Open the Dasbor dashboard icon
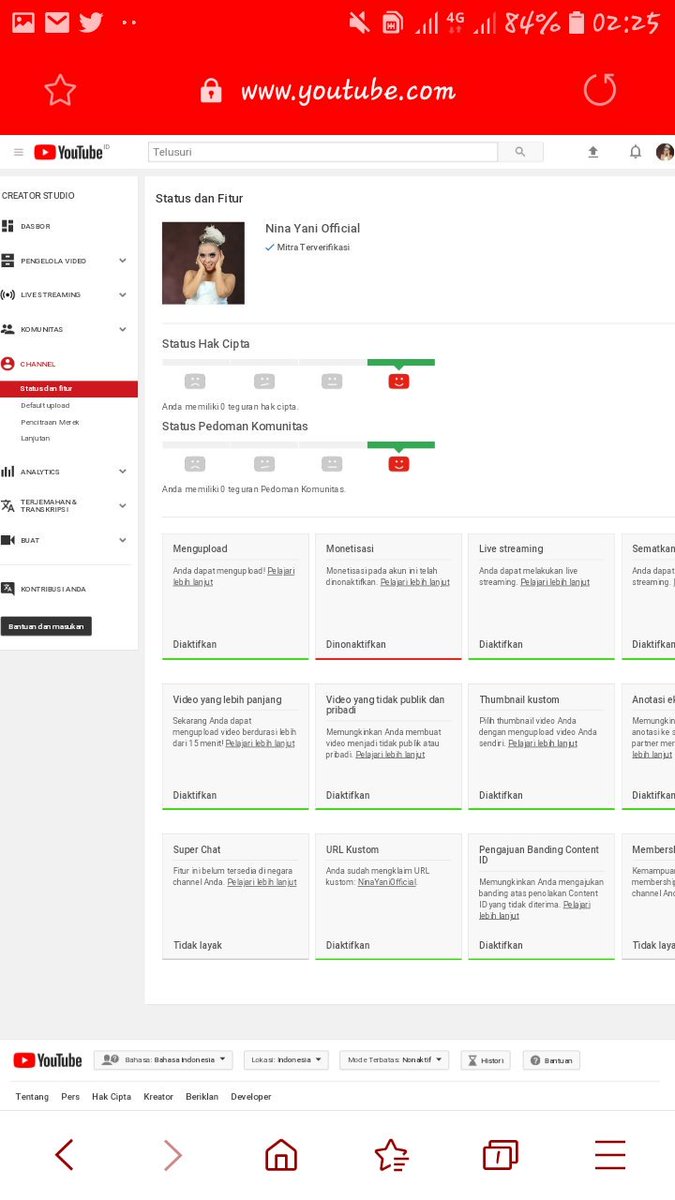Image resolution: width=675 pixels, height=1200 pixels. (8, 226)
